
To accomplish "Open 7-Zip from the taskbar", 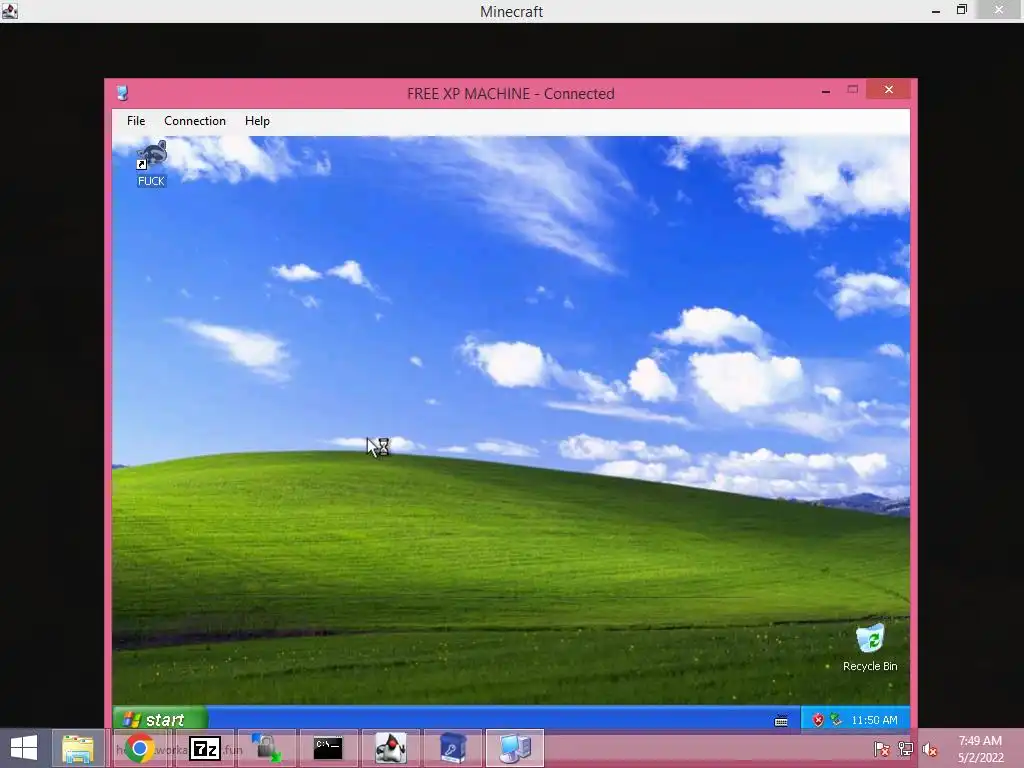I will (205, 748).
